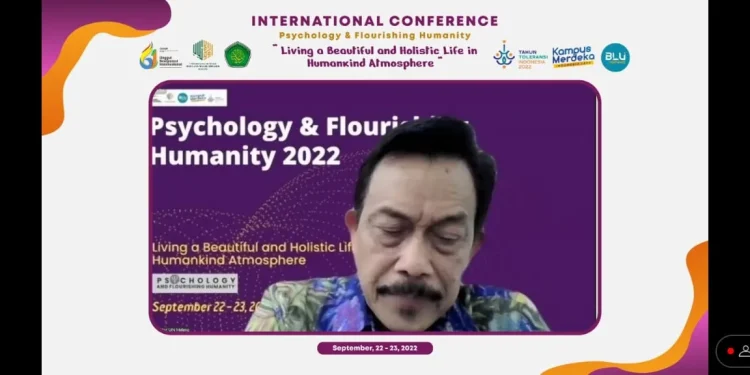Click the purple "Living a Beautiful and Holistic Life in" banner line
The image size is (750, 375).
(x=379, y=51)
